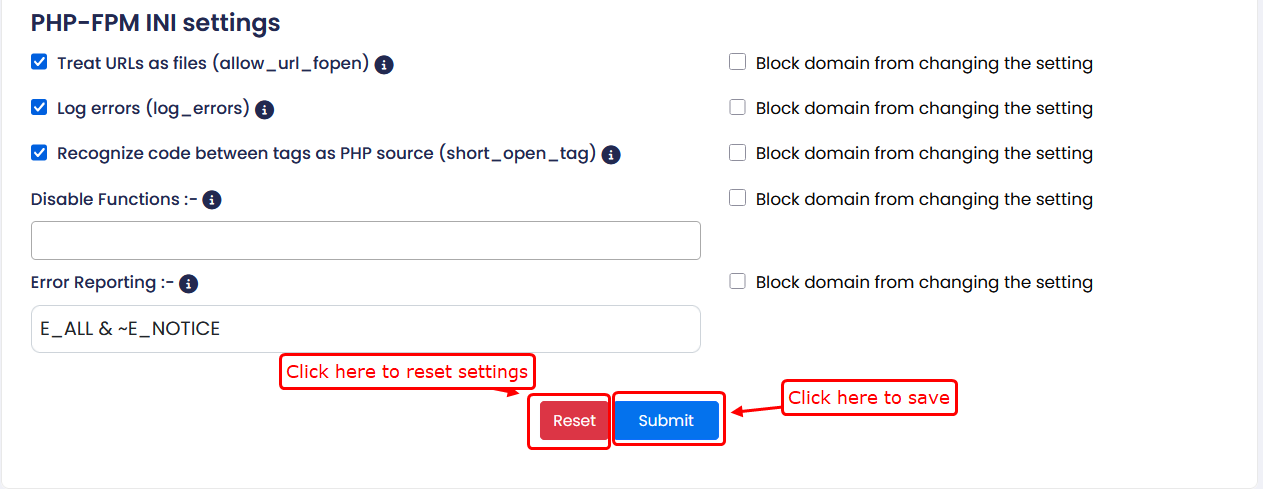Image resolution: width=1263 pixels, height=489 pixels.
Task: Click the blue Submit button
Action: 666,421
